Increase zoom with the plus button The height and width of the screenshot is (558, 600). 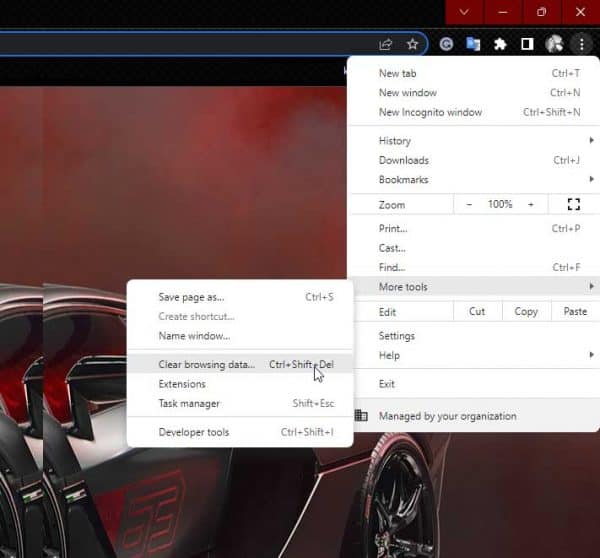coord(531,204)
